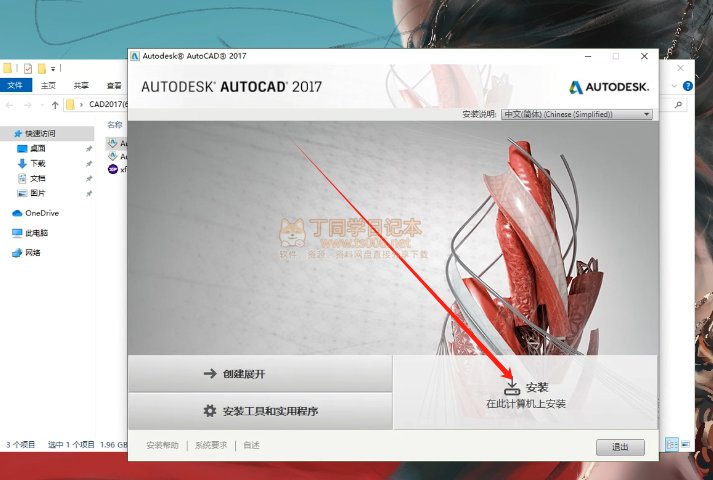Screen dimensions: 713x480
Task: Switch to the 主页 ribbon tab
Action: 48,85
